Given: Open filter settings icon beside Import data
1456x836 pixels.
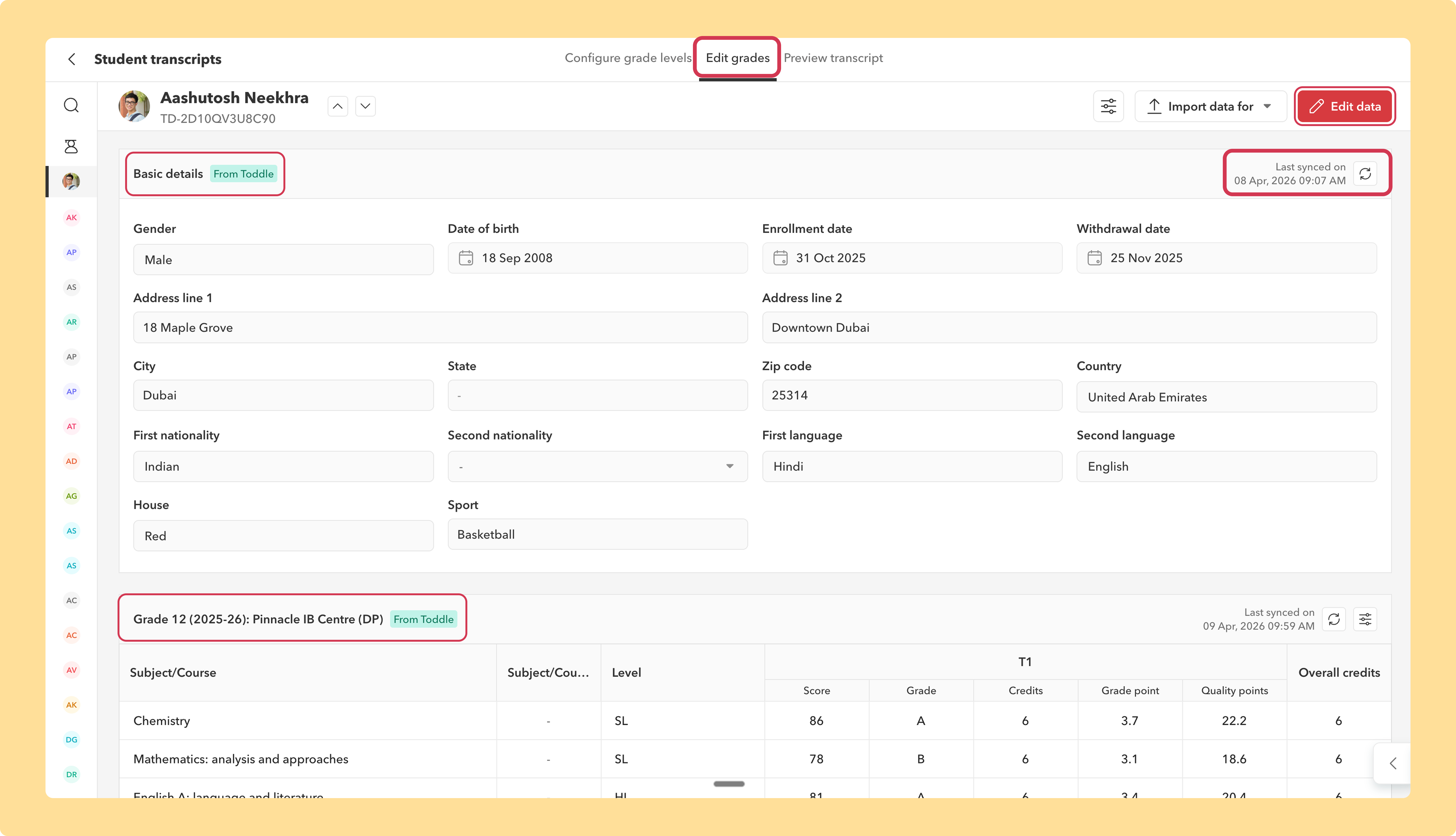Looking at the screenshot, I should (x=1108, y=106).
